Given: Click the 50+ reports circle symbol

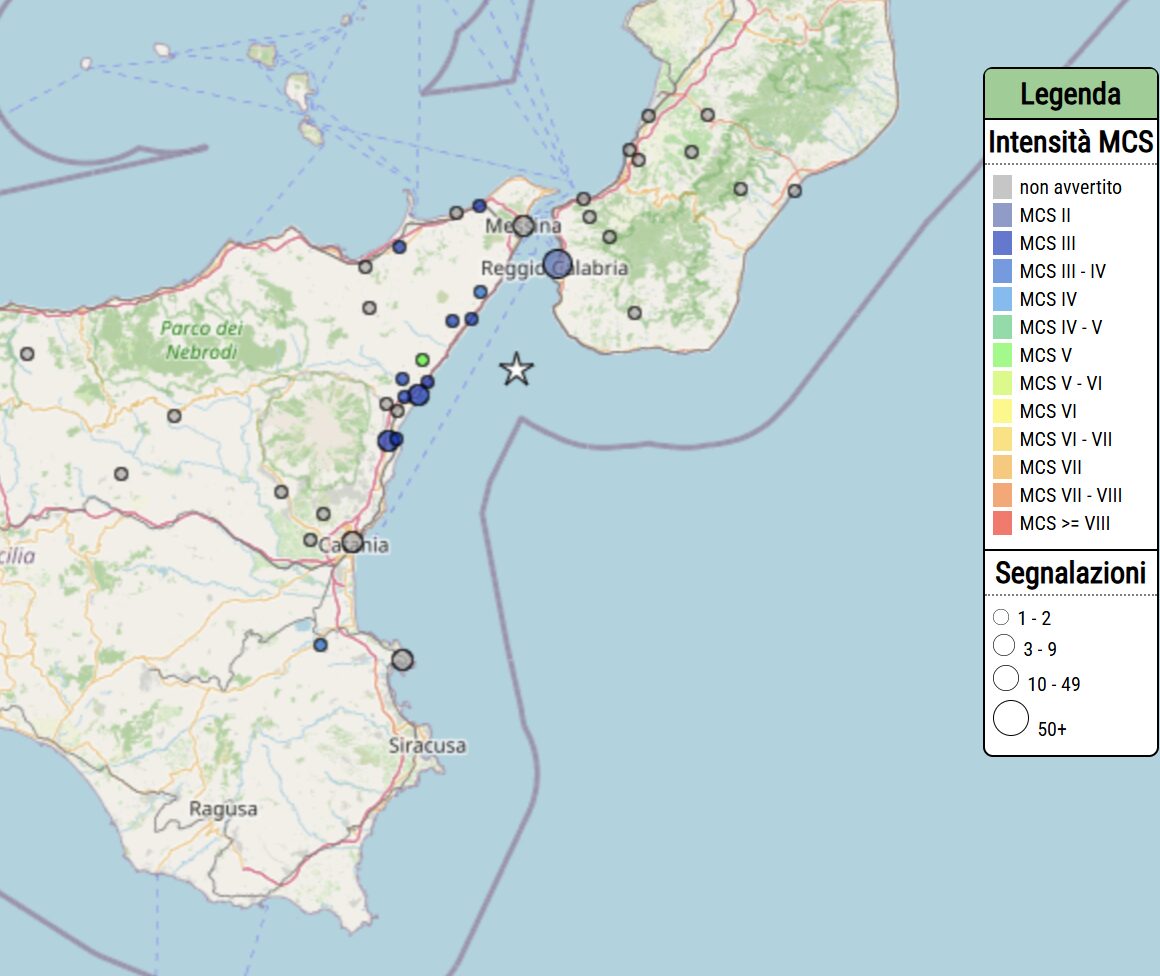Looking at the screenshot, I should point(1011,718).
